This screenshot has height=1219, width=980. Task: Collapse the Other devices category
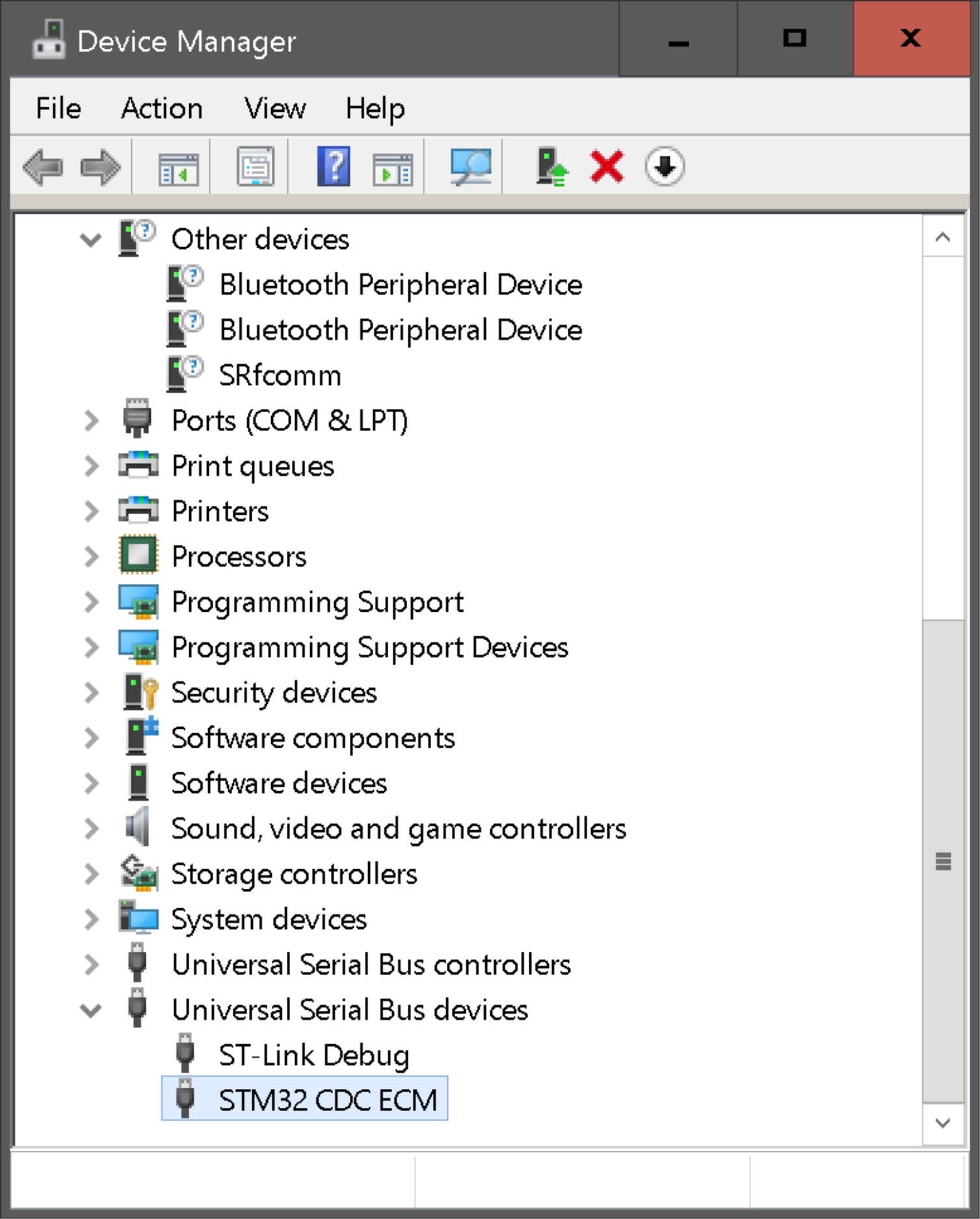(x=91, y=239)
